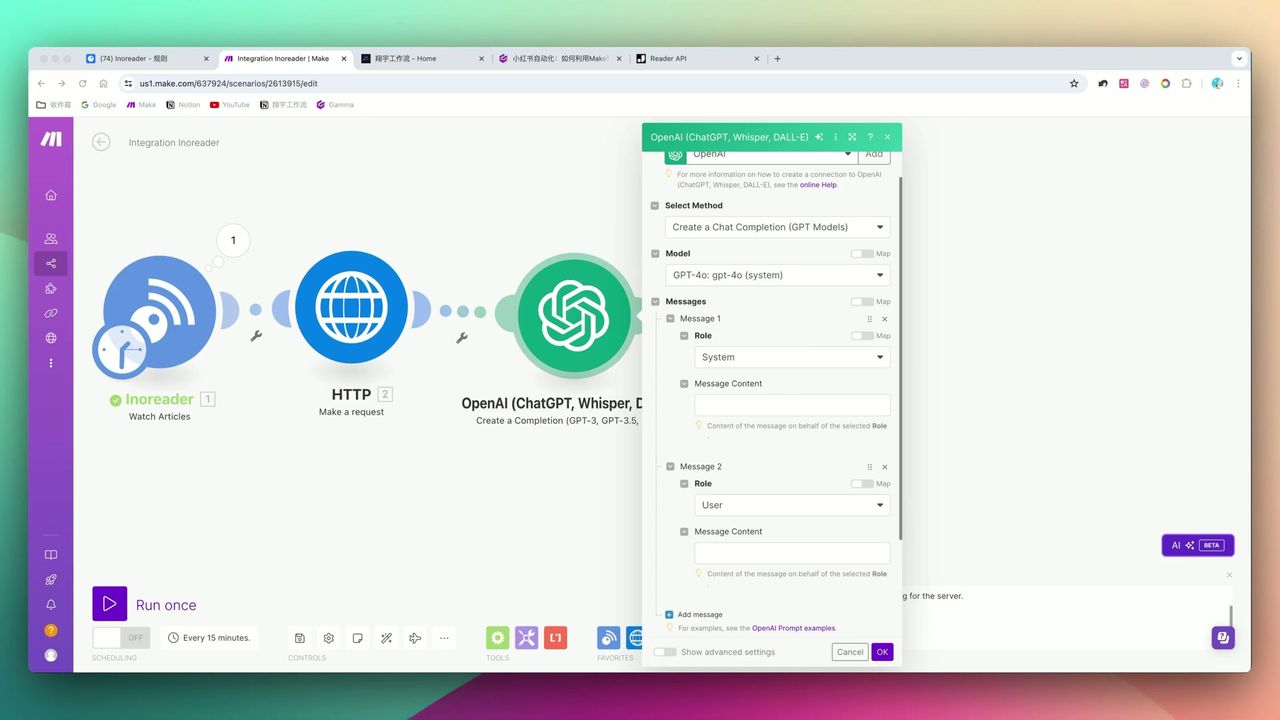Viewport: 1280px width, 720px height.
Task: Open the green Tools gear icon
Action: tap(497, 637)
